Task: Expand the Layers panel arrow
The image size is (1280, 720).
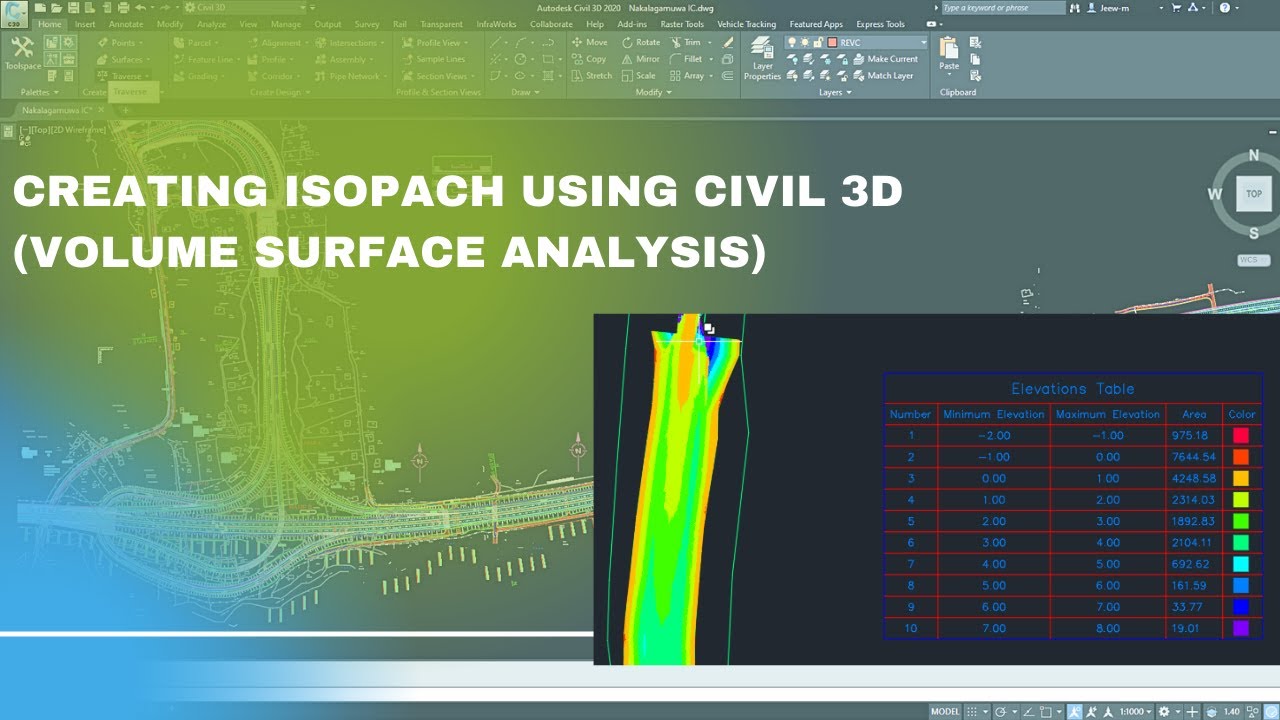Action: (x=849, y=92)
